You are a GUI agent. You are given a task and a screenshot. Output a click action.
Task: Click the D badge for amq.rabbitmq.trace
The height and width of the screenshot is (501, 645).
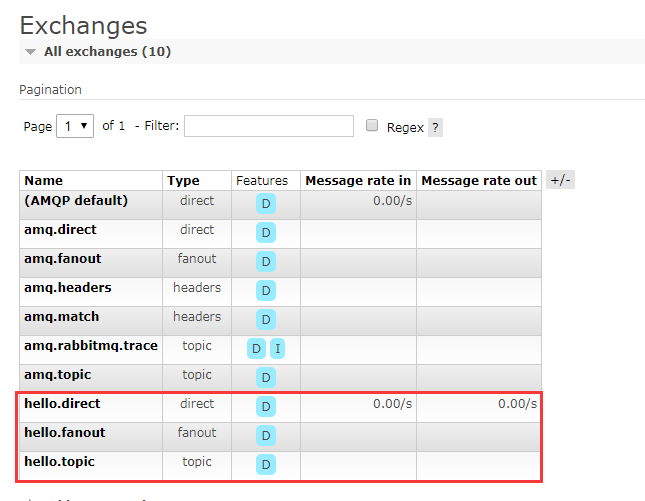[x=256, y=349]
